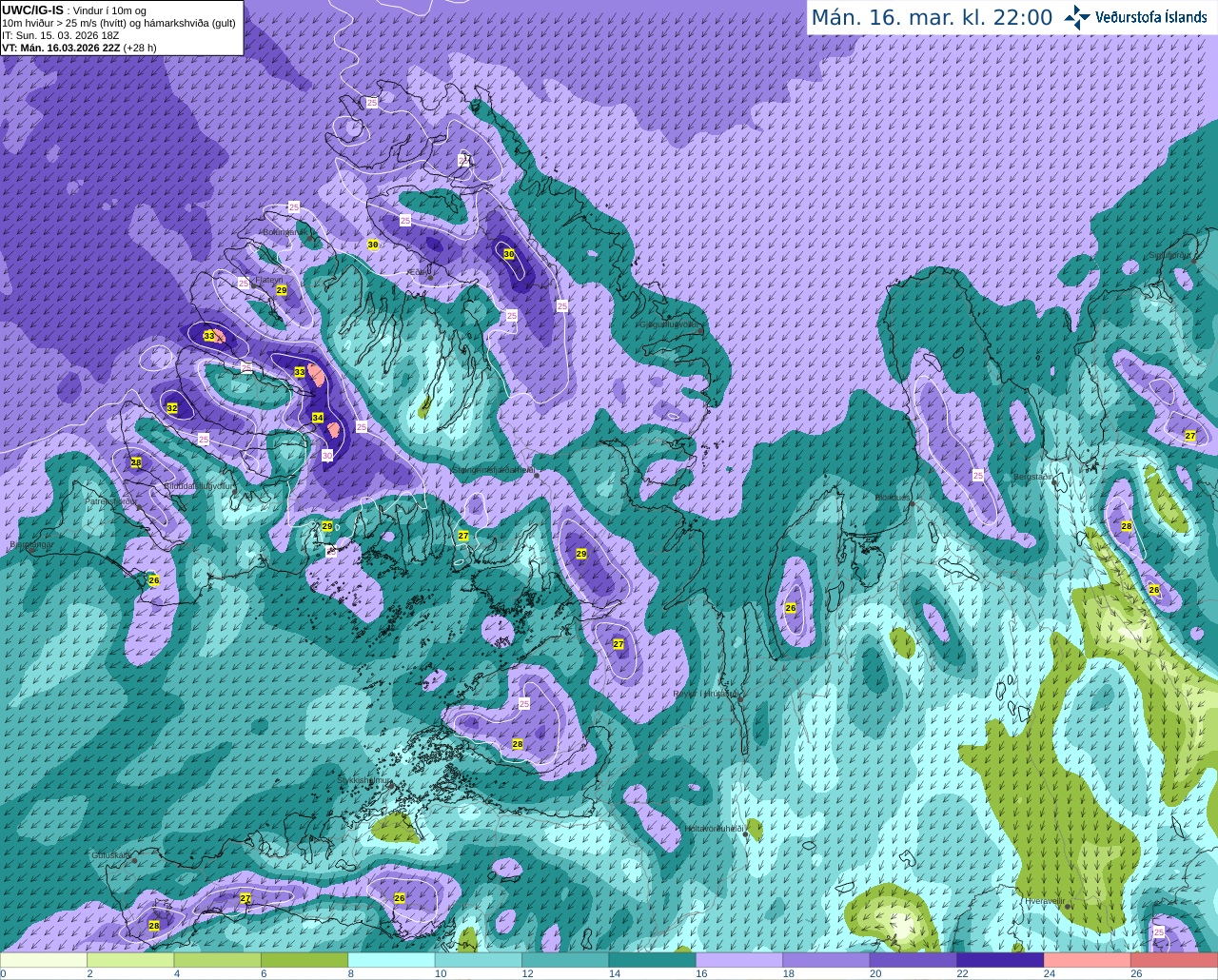Click the Æðey station label

tap(416, 272)
